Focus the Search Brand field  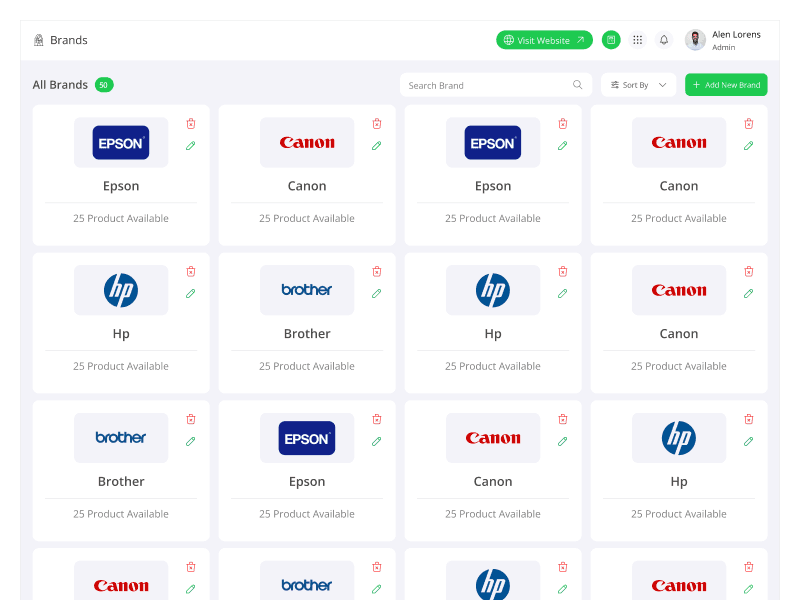click(496, 85)
